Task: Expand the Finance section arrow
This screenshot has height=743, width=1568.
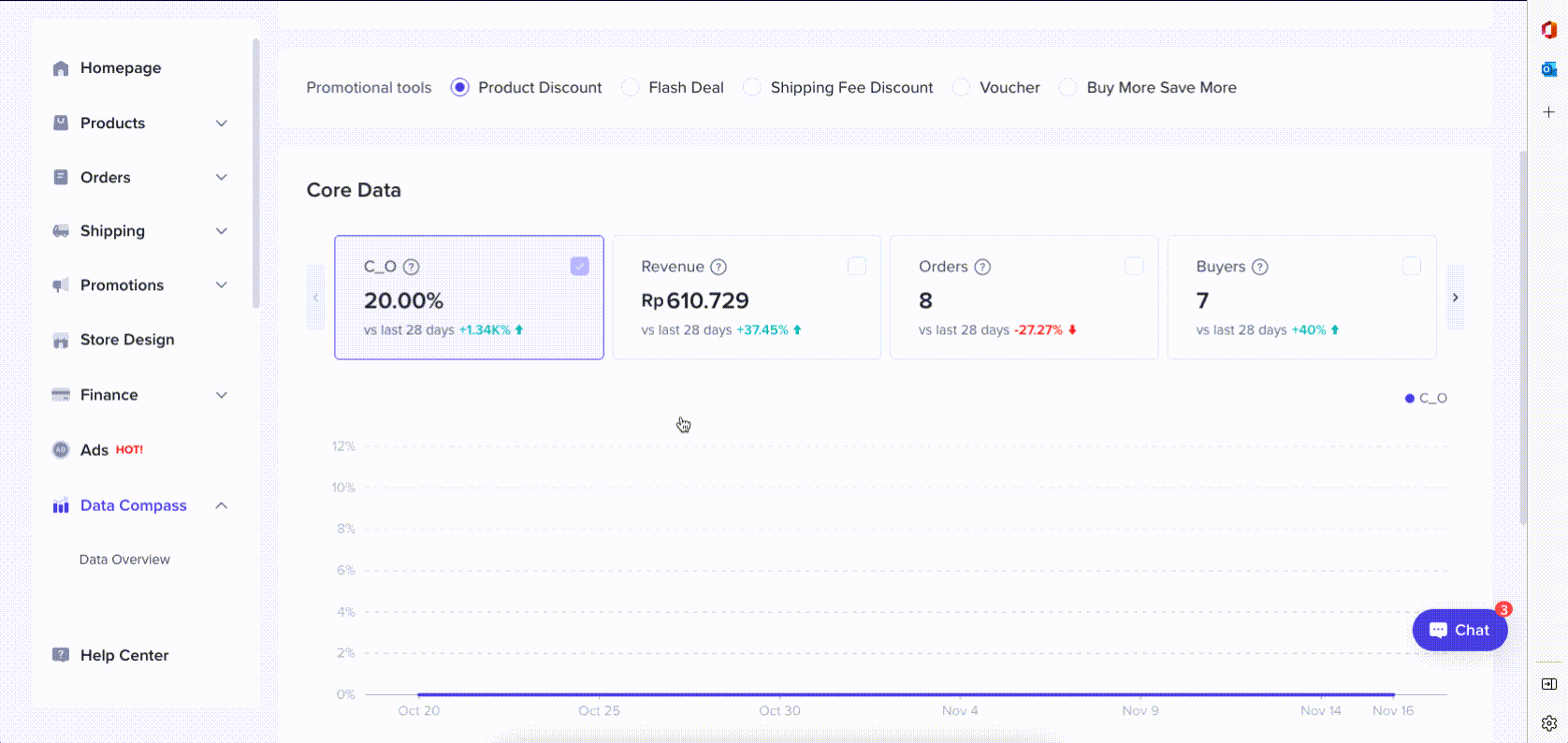Action: tap(222, 395)
